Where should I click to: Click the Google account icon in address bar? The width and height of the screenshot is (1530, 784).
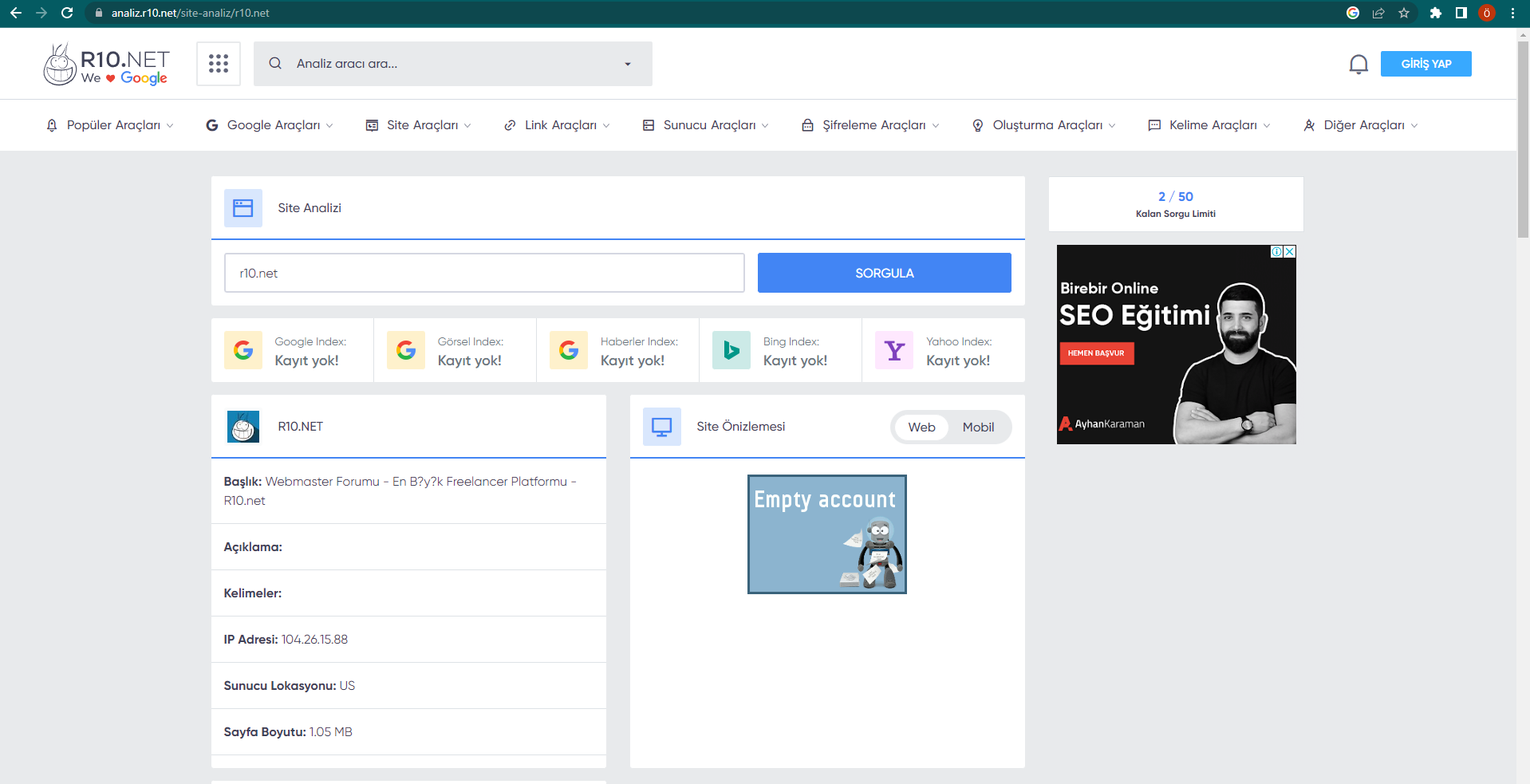[x=1353, y=13]
